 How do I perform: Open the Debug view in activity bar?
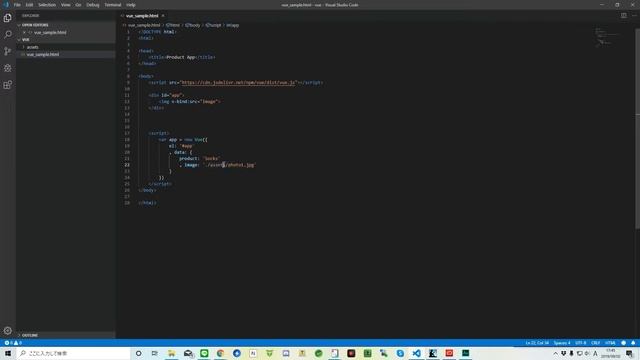tap(7, 68)
